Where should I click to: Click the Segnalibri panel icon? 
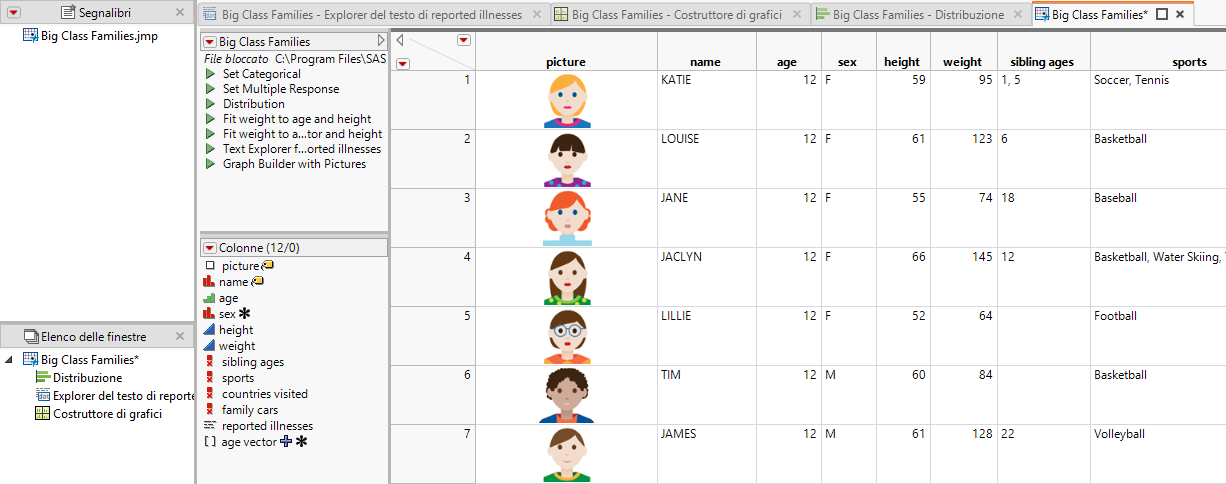(x=69, y=13)
